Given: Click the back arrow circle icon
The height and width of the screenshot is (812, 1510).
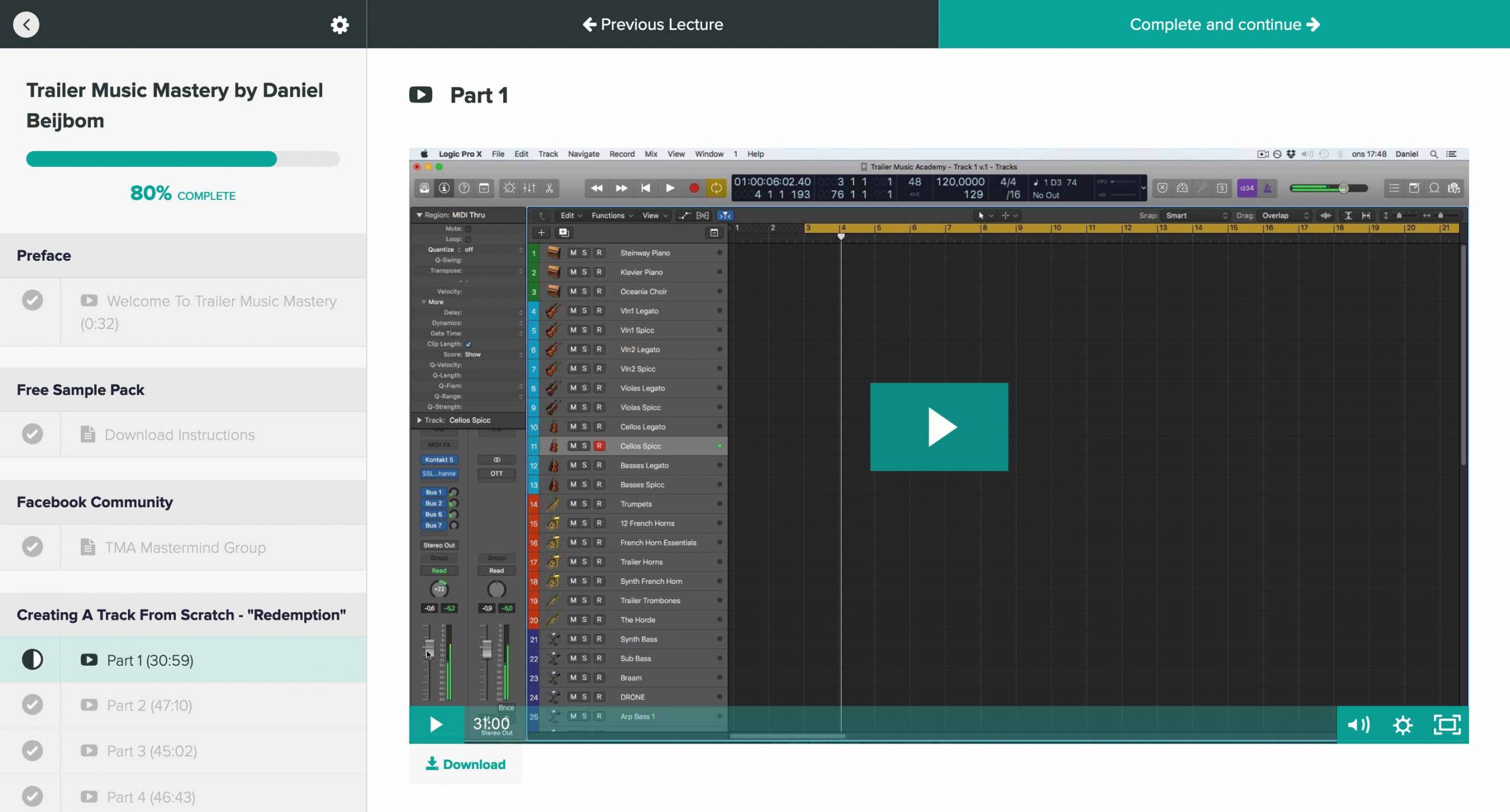Looking at the screenshot, I should [x=26, y=25].
